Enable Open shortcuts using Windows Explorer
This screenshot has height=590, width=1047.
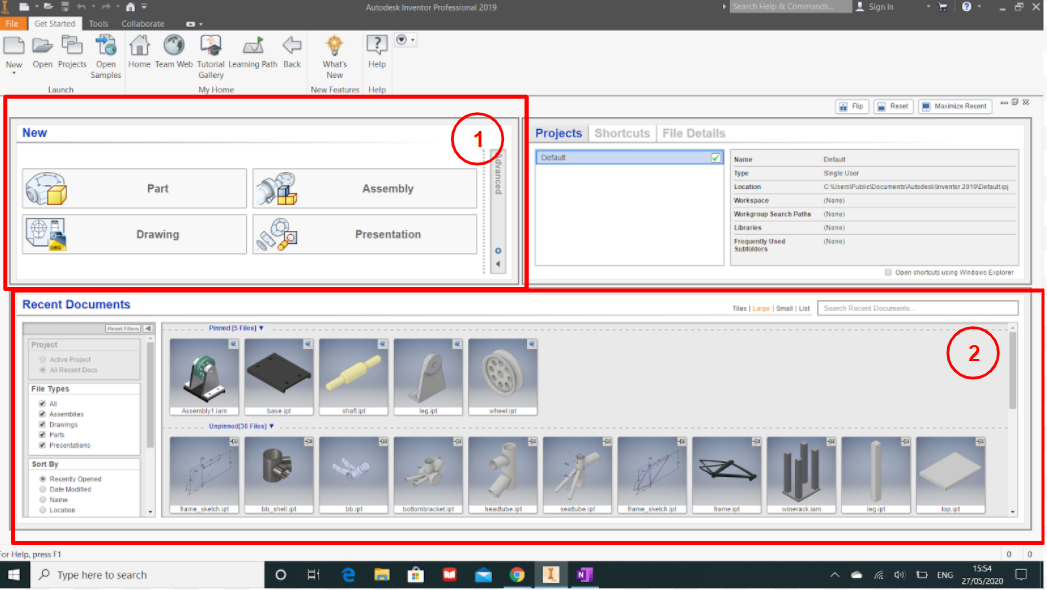888,272
